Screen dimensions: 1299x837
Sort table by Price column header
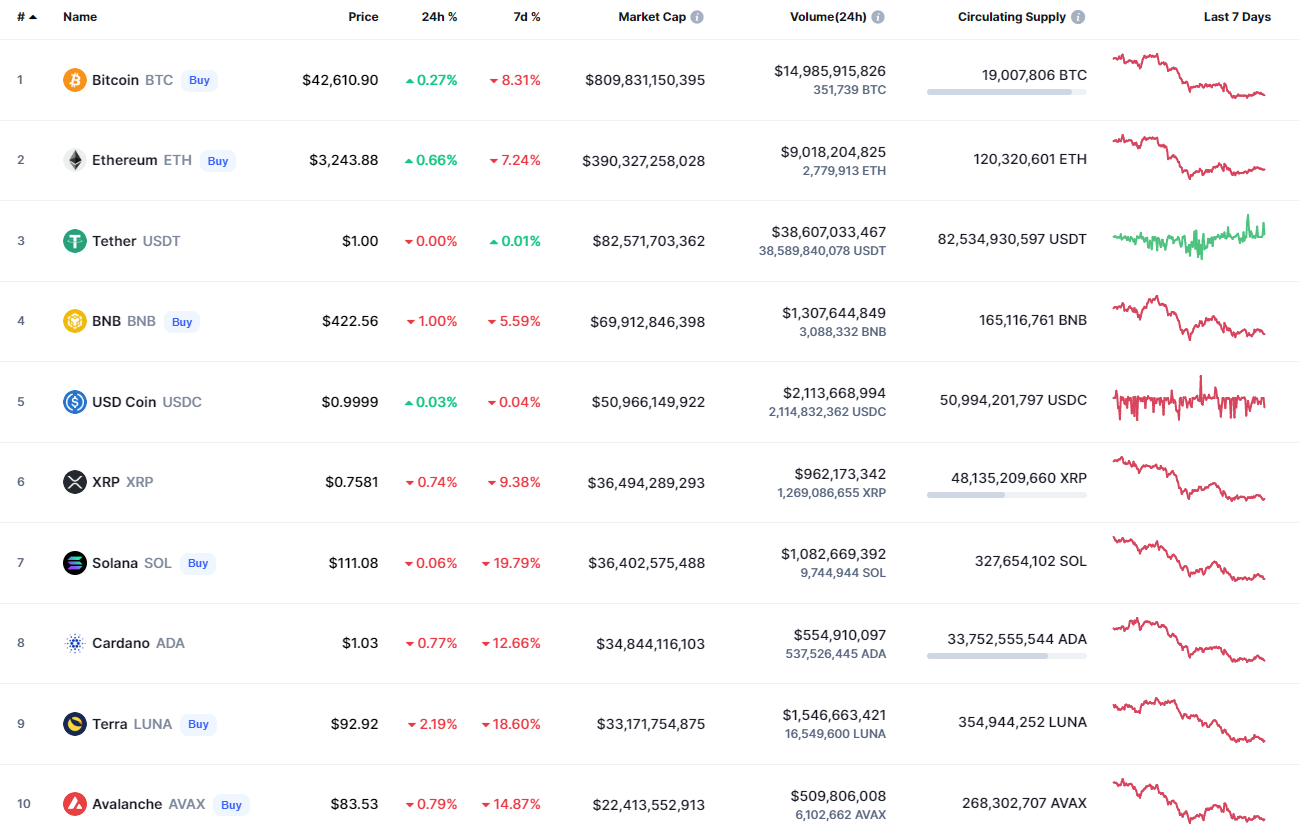pyautogui.click(x=363, y=17)
